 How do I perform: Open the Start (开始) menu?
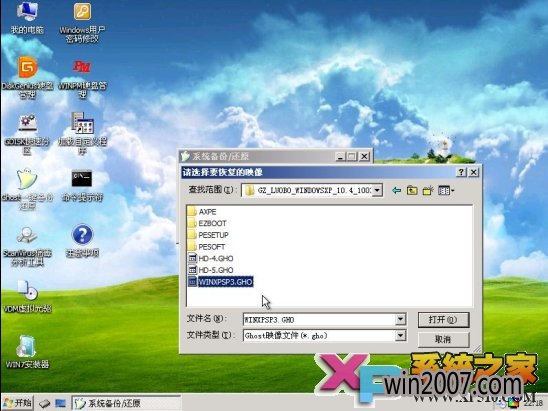click(18, 403)
